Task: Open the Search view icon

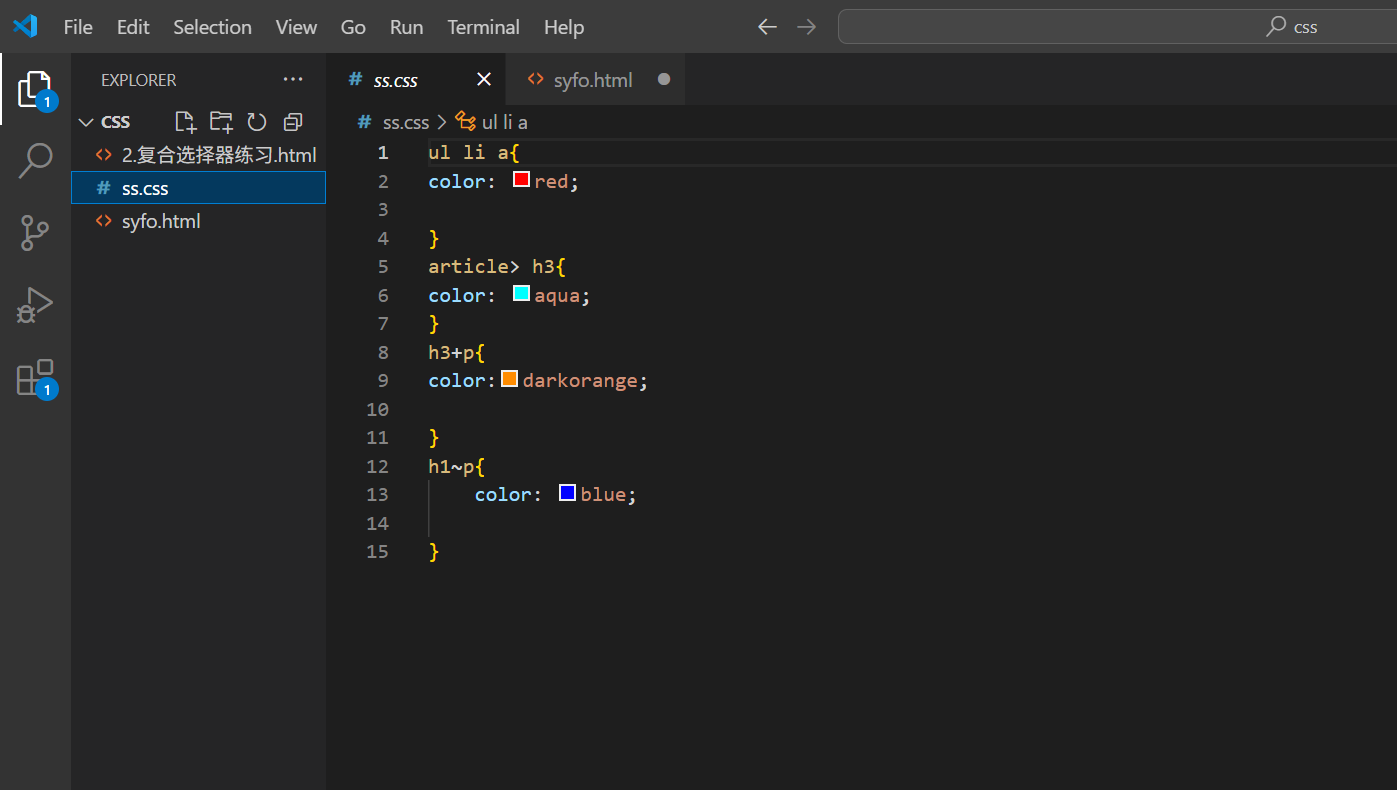Action: click(x=35, y=160)
